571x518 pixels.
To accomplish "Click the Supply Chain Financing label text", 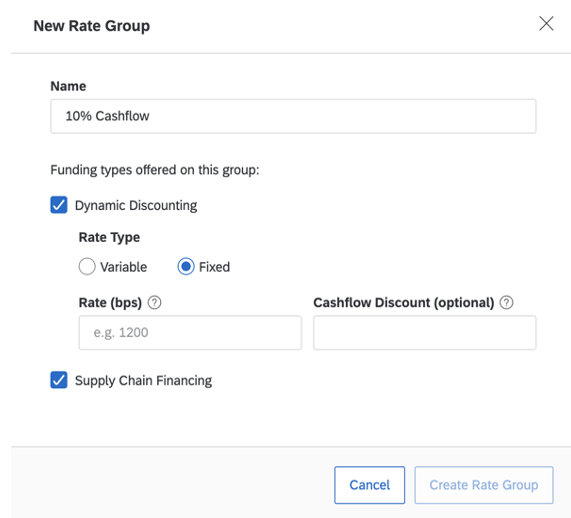I will (143, 380).
